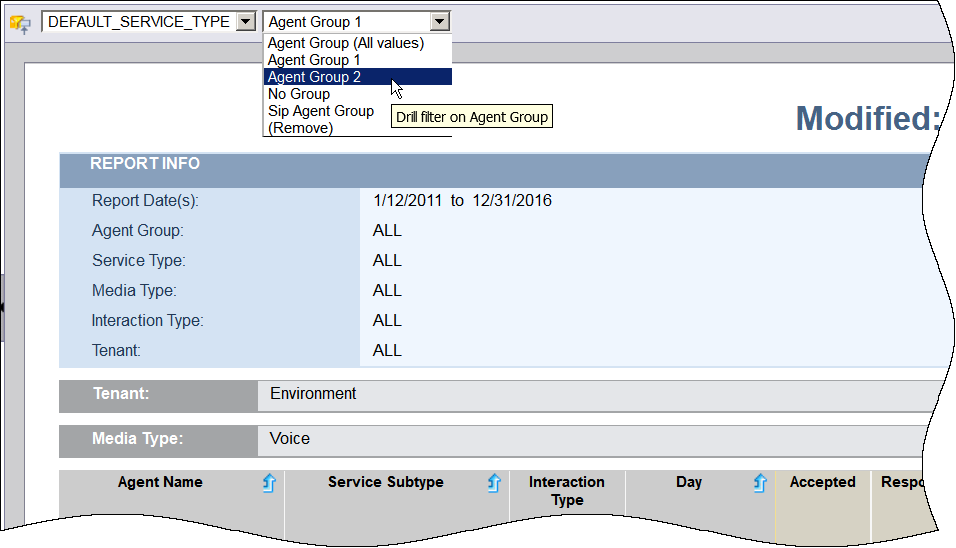Toggle the left panel collapse handle
This screenshot has width=956, height=548.
click(3, 308)
